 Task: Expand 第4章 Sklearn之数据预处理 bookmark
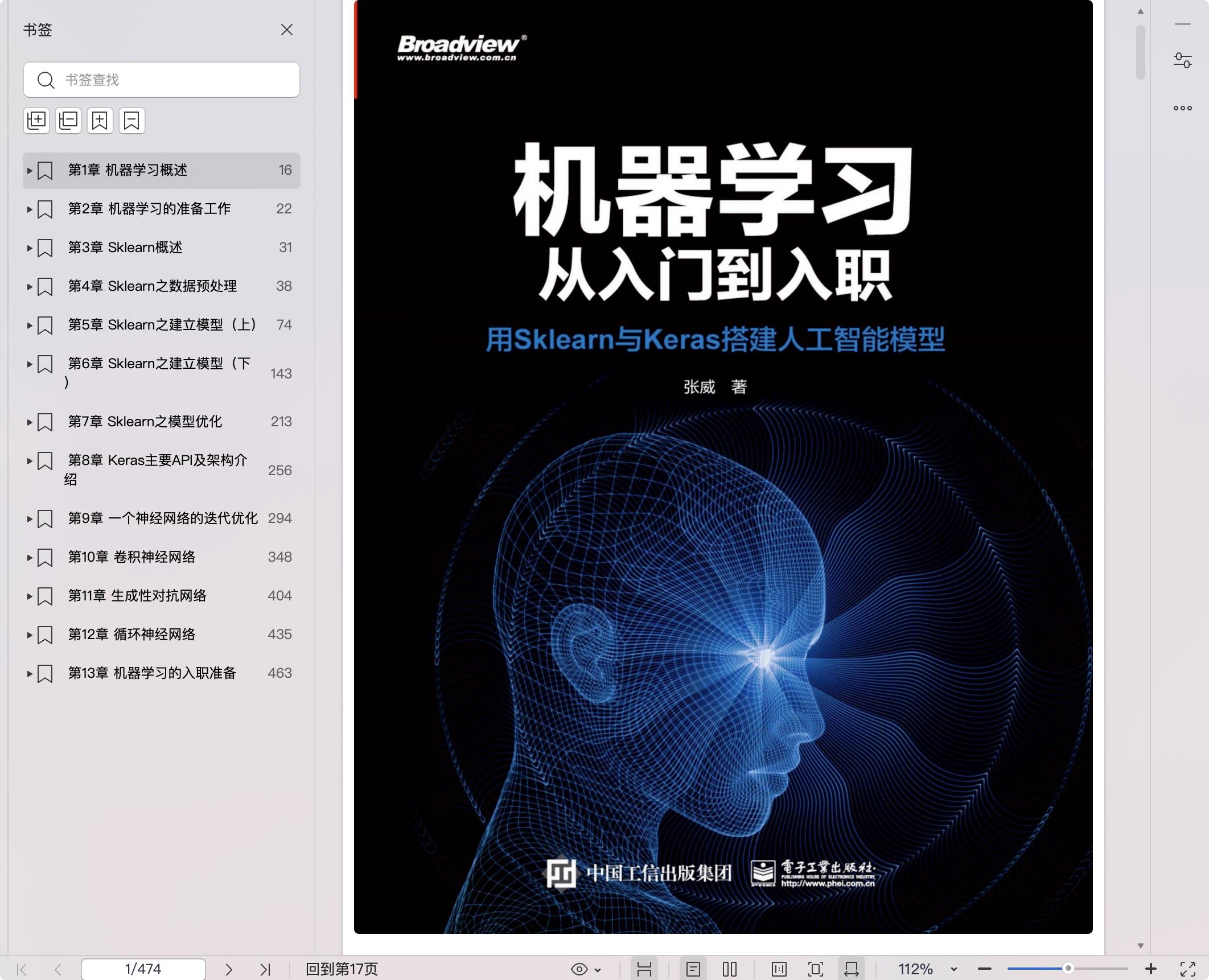pyautogui.click(x=30, y=286)
